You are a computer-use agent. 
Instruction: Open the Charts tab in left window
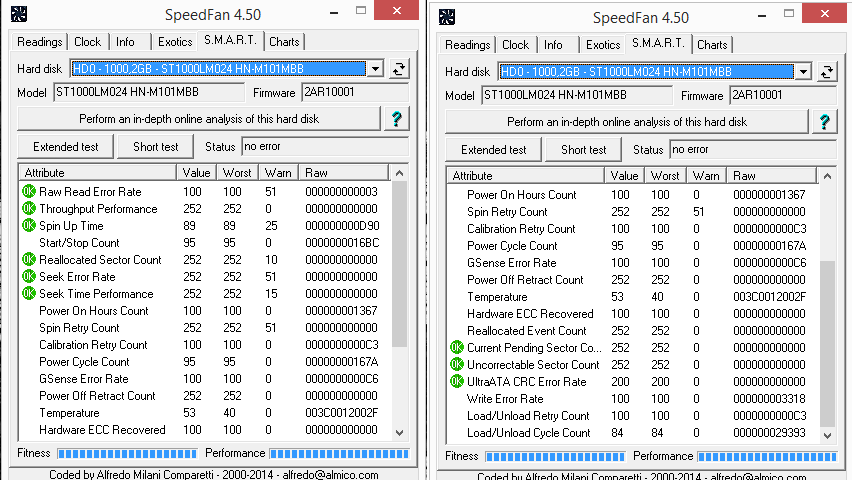tap(284, 42)
